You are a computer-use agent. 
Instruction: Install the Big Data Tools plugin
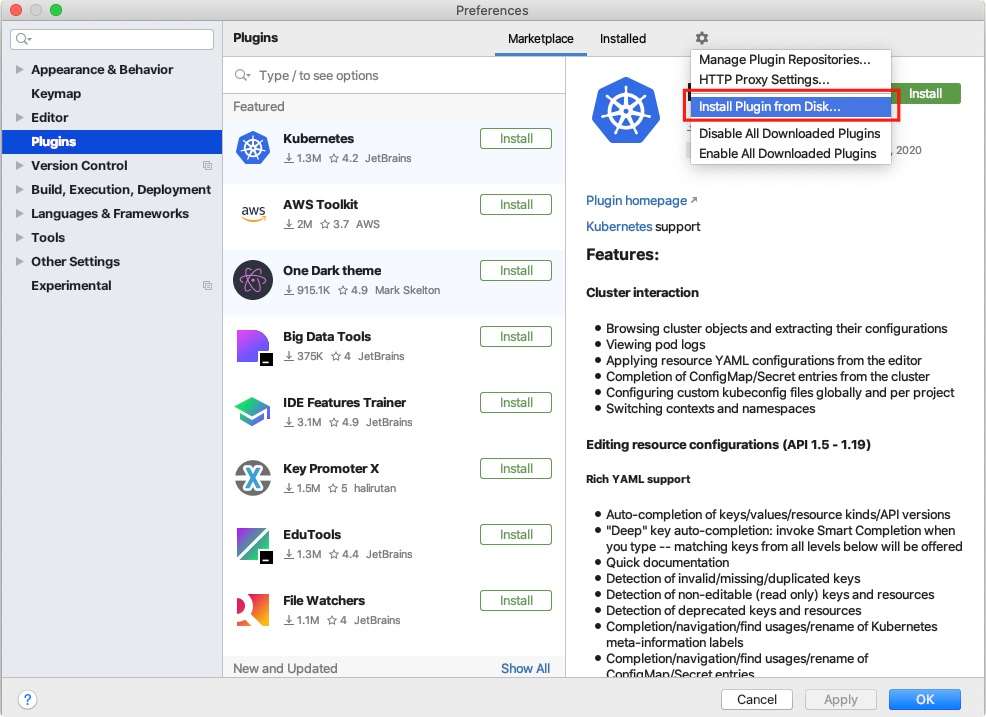[516, 337]
